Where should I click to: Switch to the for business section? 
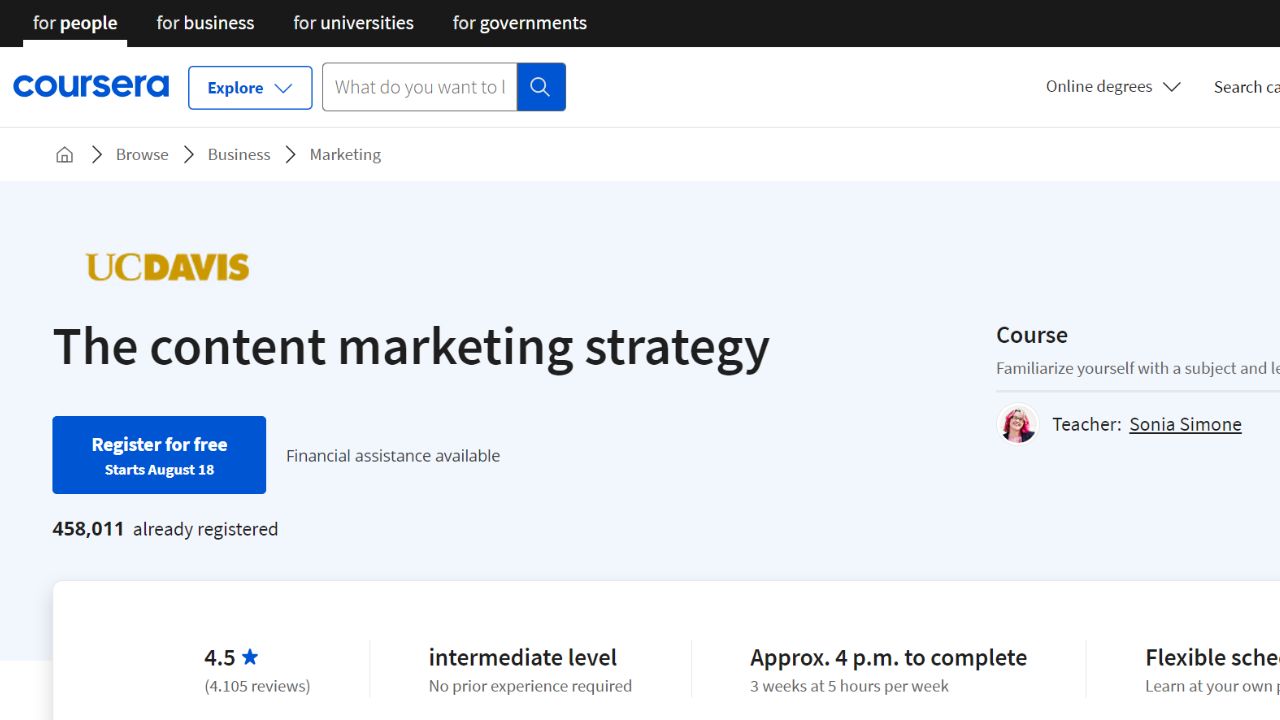click(x=204, y=22)
